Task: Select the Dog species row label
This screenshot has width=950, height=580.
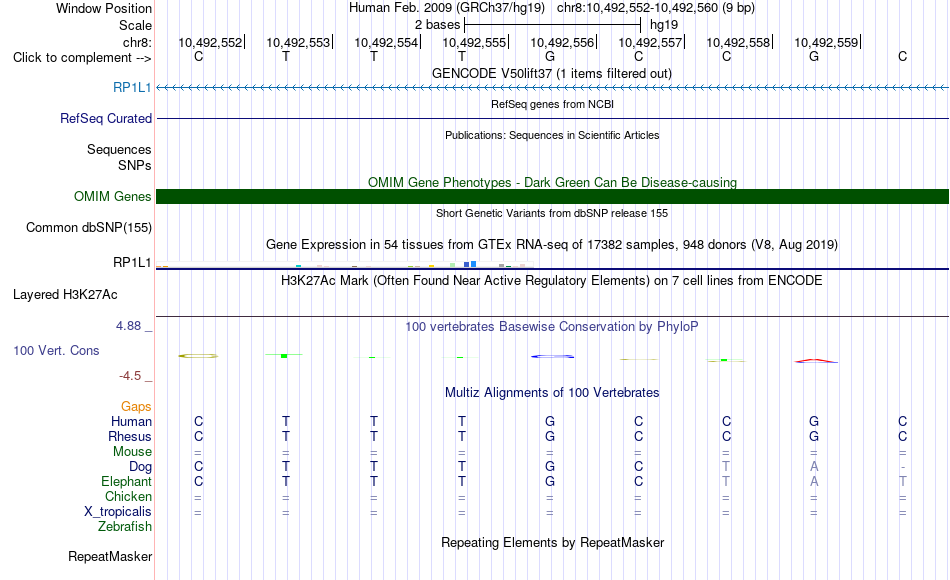Action: pos(140,466)
